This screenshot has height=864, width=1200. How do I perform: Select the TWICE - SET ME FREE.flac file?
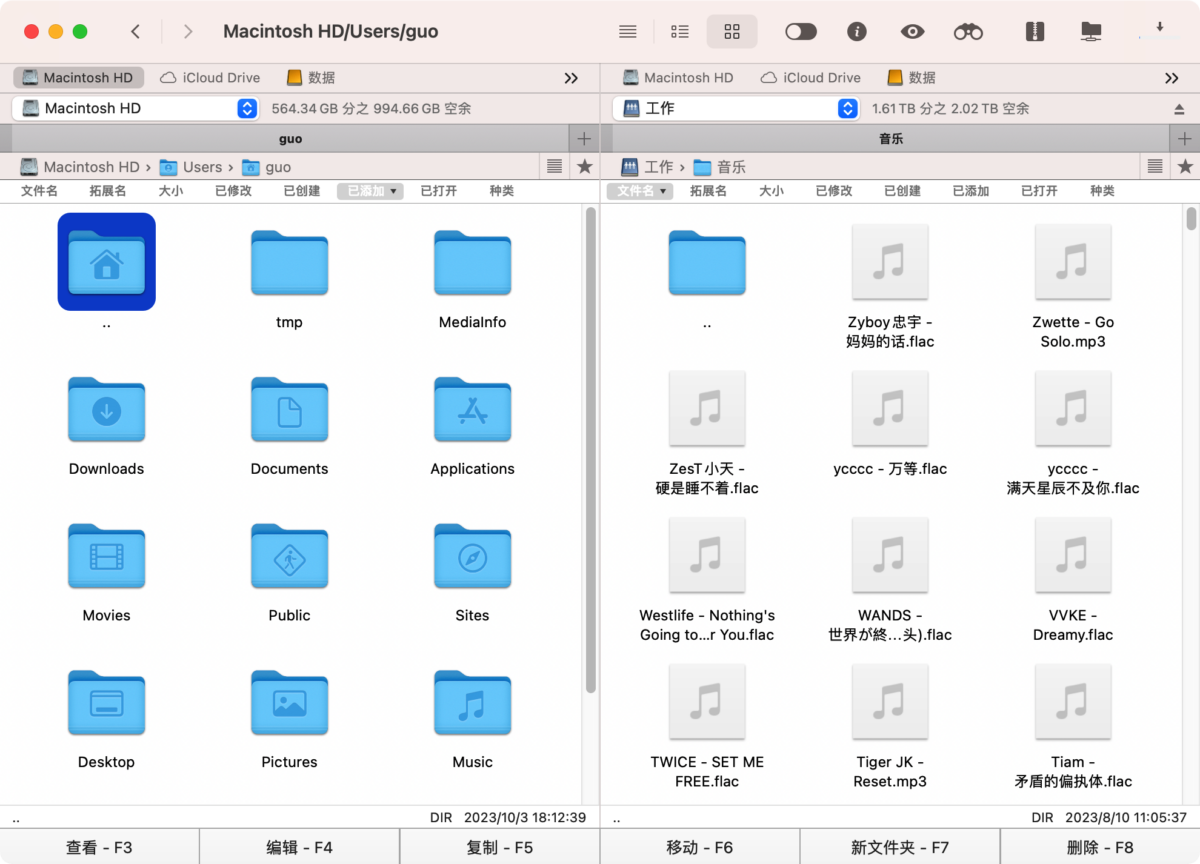point(707,723)
